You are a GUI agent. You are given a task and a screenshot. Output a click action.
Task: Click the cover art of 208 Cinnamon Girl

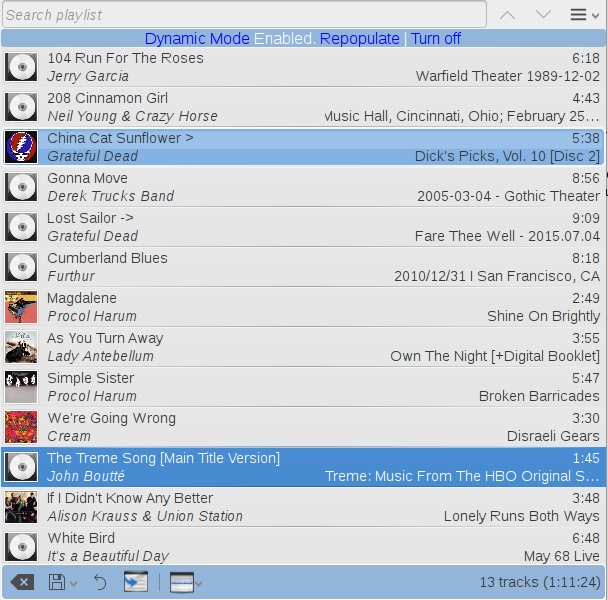[21, 107]
